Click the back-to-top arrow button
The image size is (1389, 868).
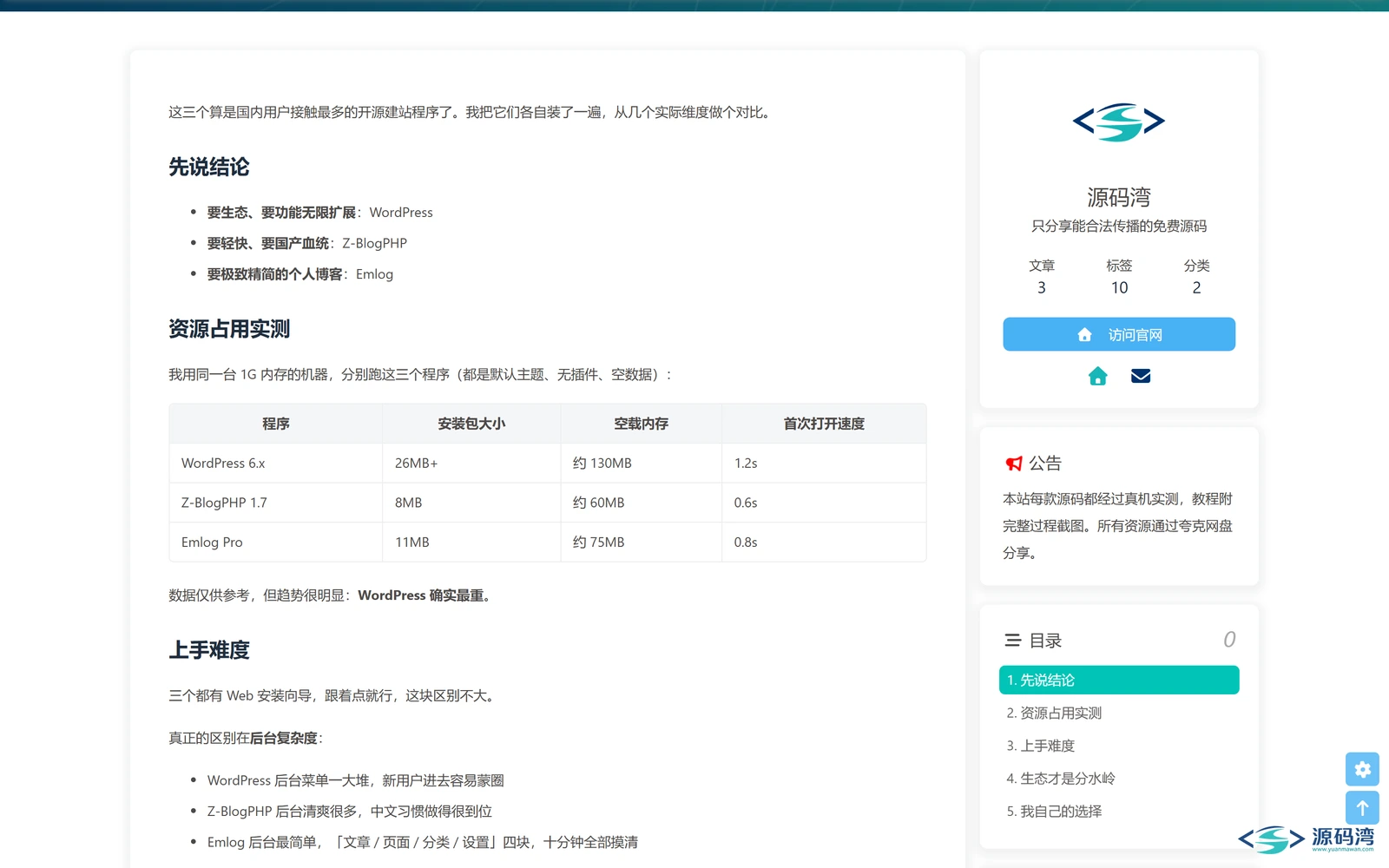pyautogui.click(x=1362, y=808)
